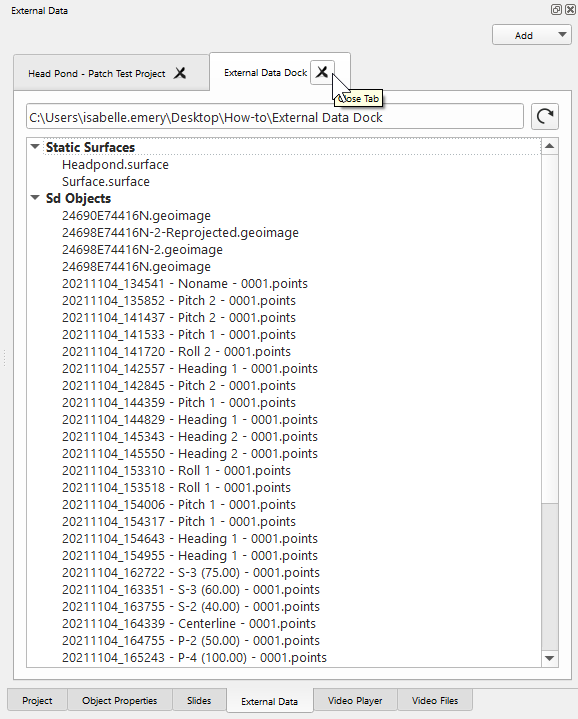Close the Head Pond - Patch Test Project tab
The width and height of the screenshot is (578, 719).
pyautogui.click(x=180, y=73)
